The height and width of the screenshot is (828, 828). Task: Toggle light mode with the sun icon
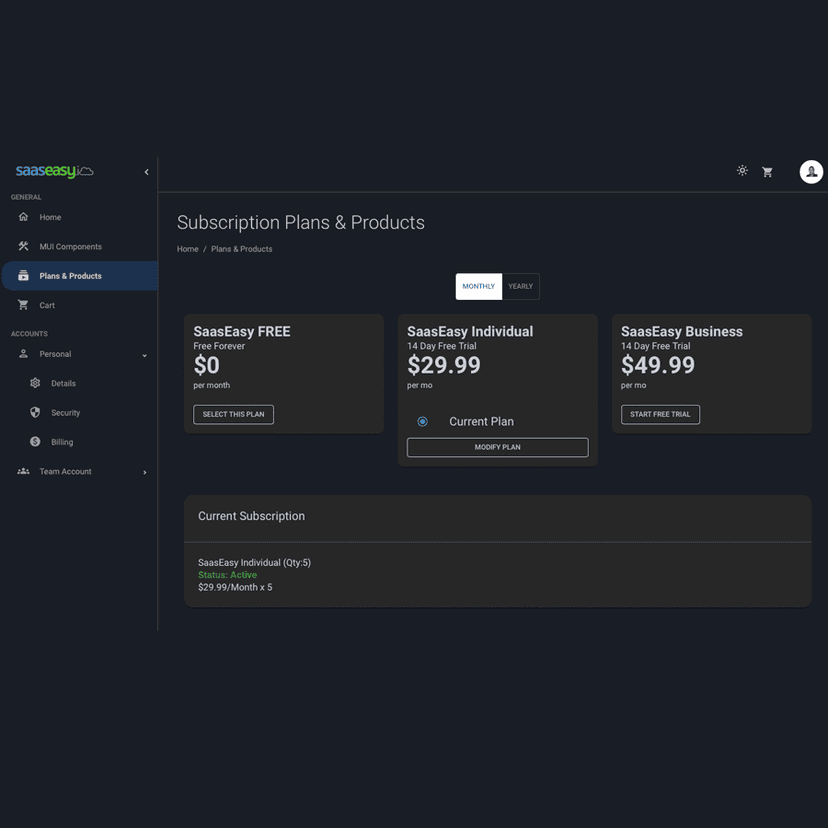(x=742, y=171)
